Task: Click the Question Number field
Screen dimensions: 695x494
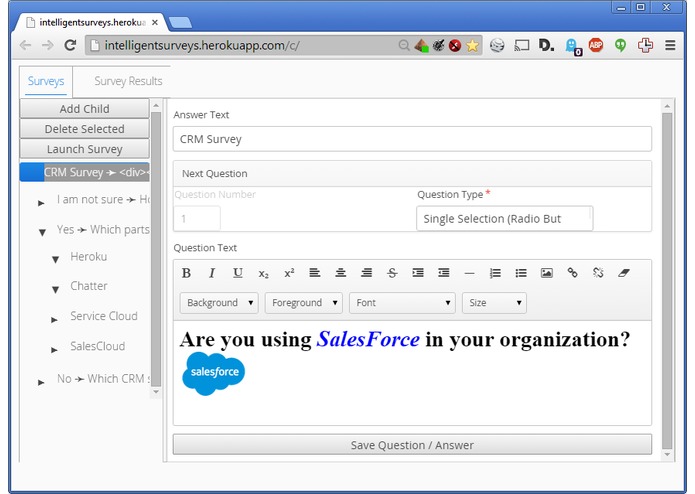Action: click(x=197, y=218)
